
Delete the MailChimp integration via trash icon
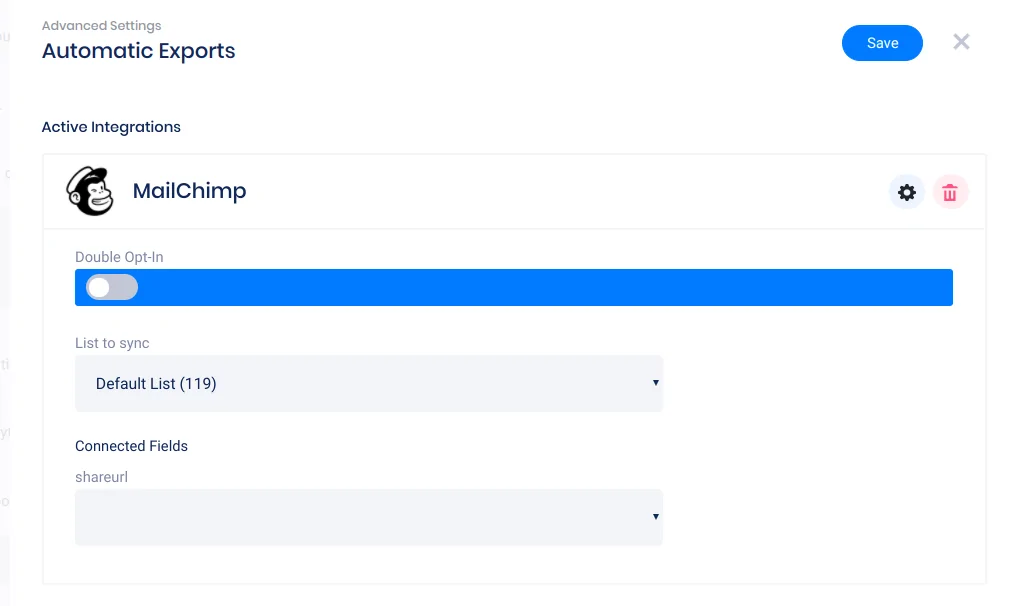point(950,192)
